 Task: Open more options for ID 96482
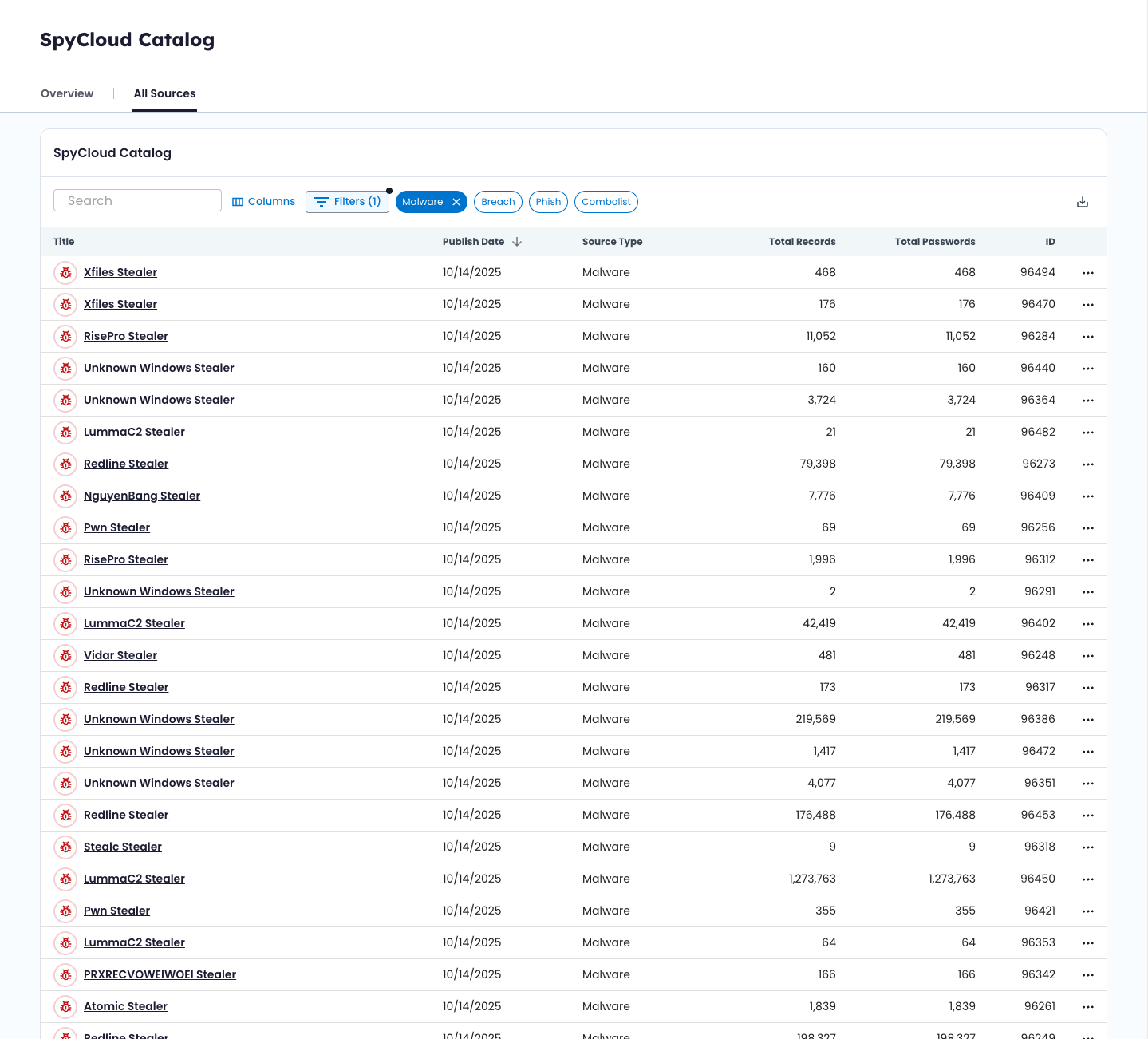pyautogui.click(x=1088, y=433)
